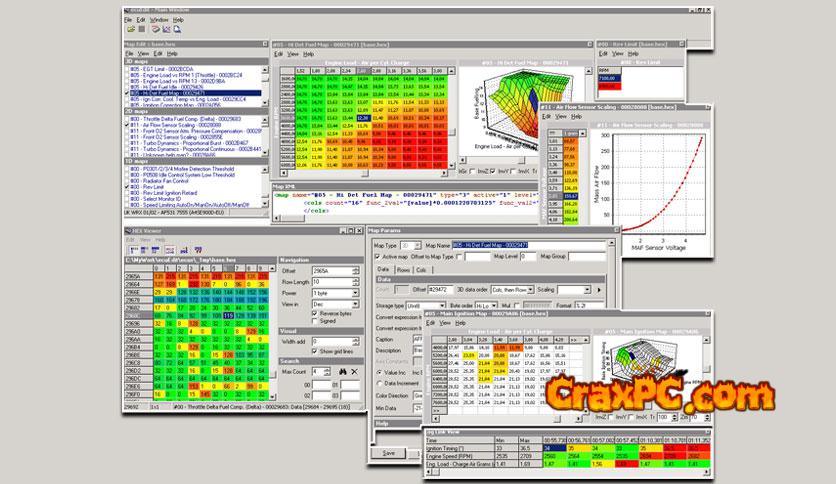Select the Value Inc radio button

[x=380, y=373]
